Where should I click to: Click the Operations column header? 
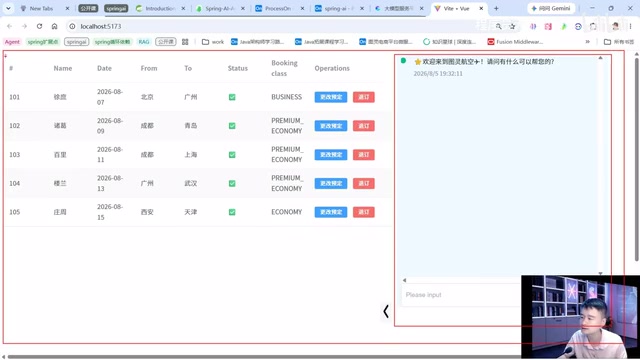pyautogui.click(x=332, y=68)
